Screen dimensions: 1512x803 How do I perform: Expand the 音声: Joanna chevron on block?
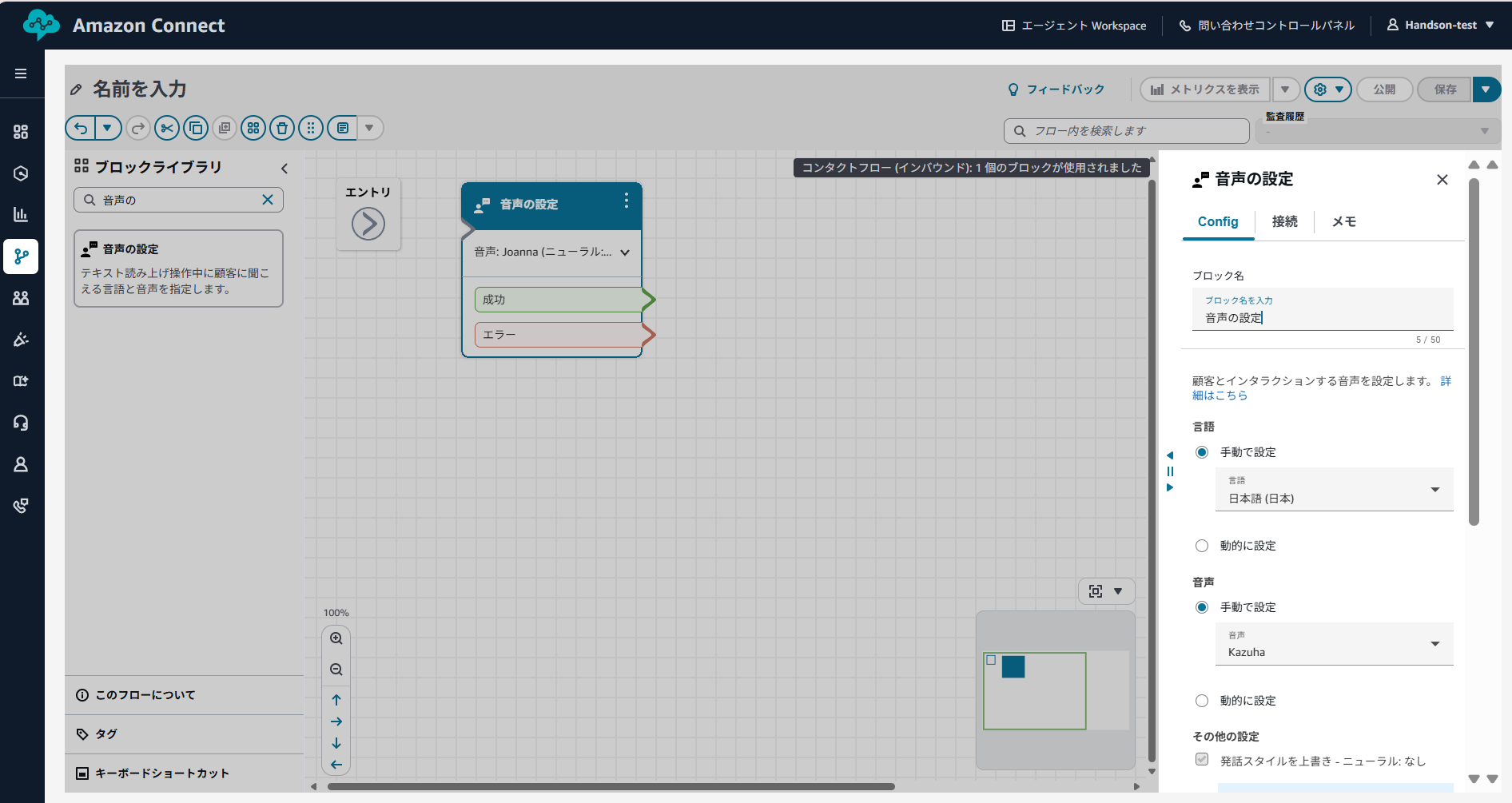point(625,252)
